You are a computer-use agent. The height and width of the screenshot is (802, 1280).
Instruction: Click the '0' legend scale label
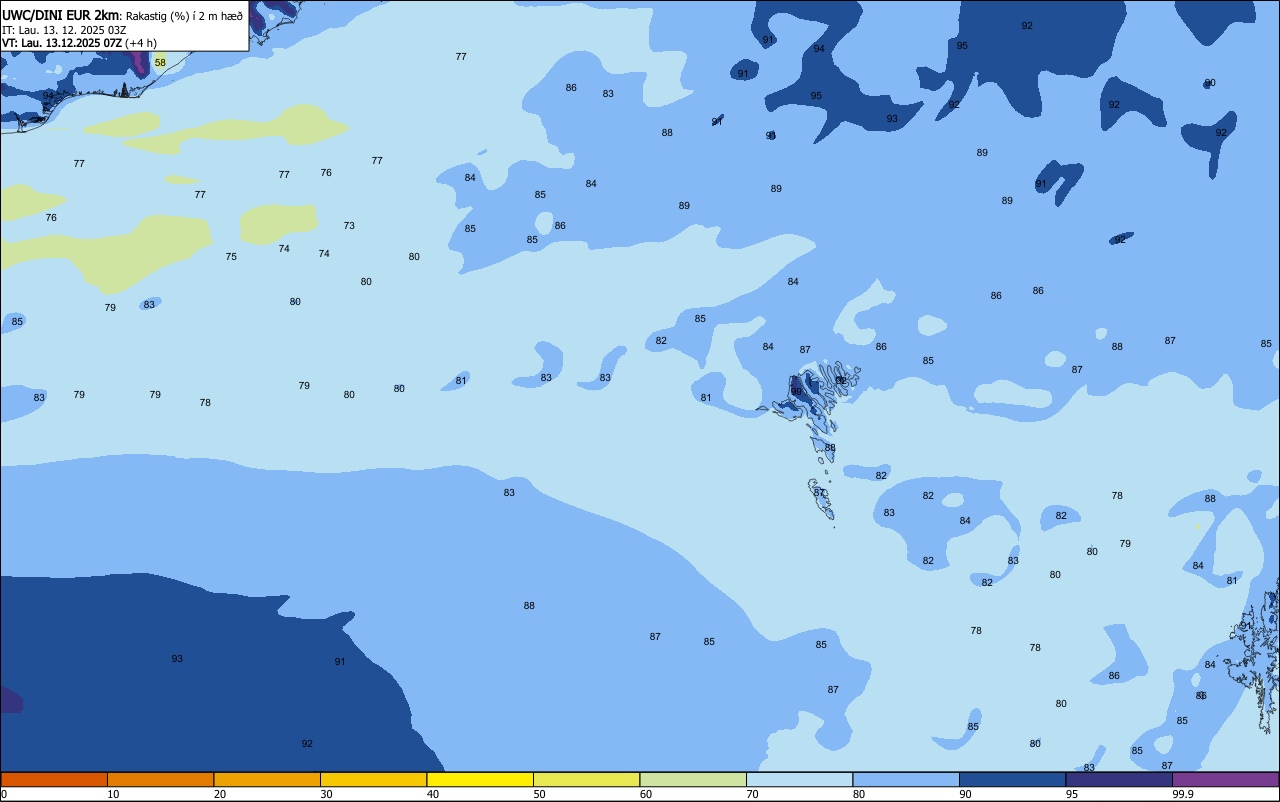point(4,794)
